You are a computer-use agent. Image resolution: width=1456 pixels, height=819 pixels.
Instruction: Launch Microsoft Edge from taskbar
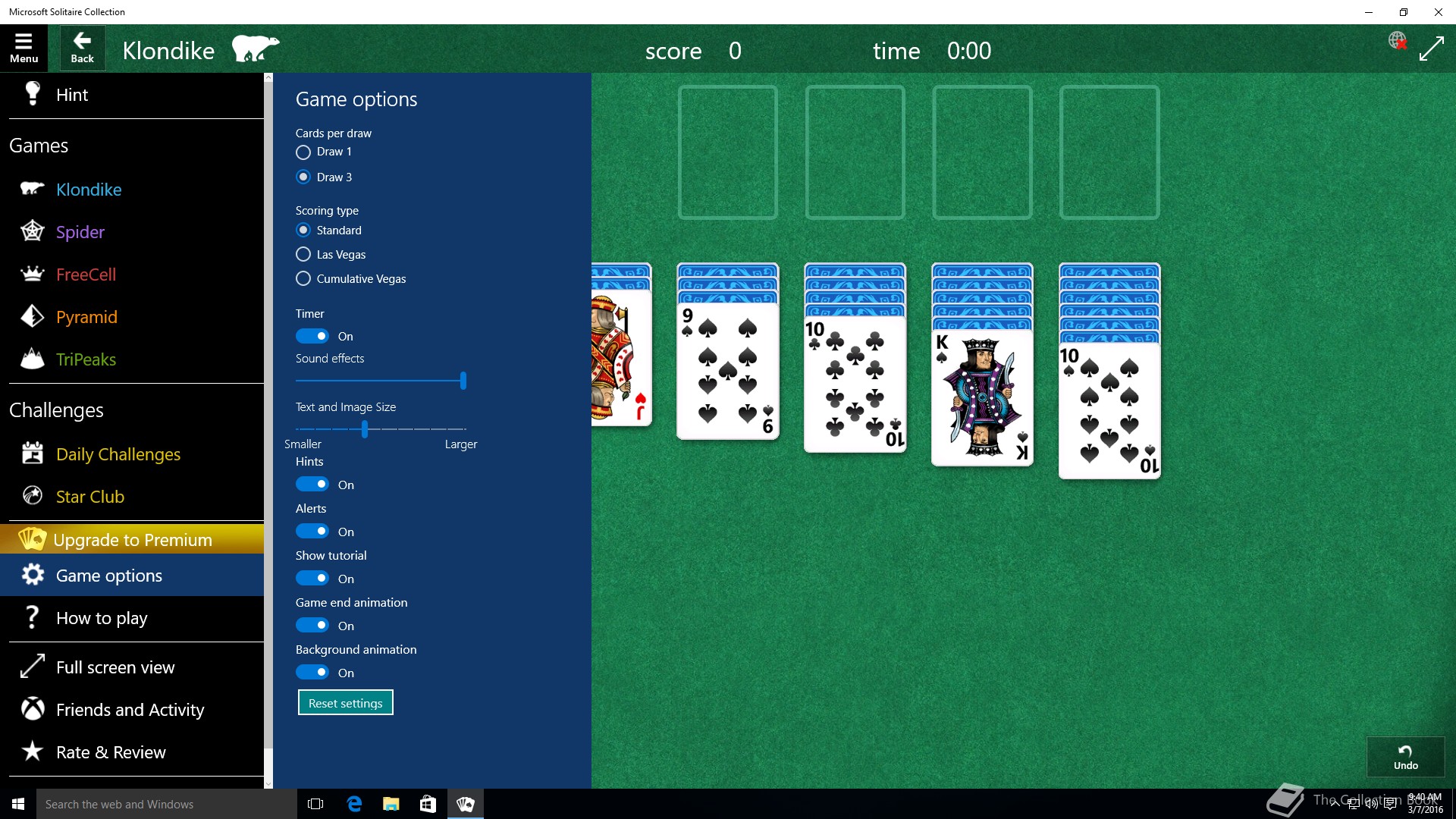354,804
